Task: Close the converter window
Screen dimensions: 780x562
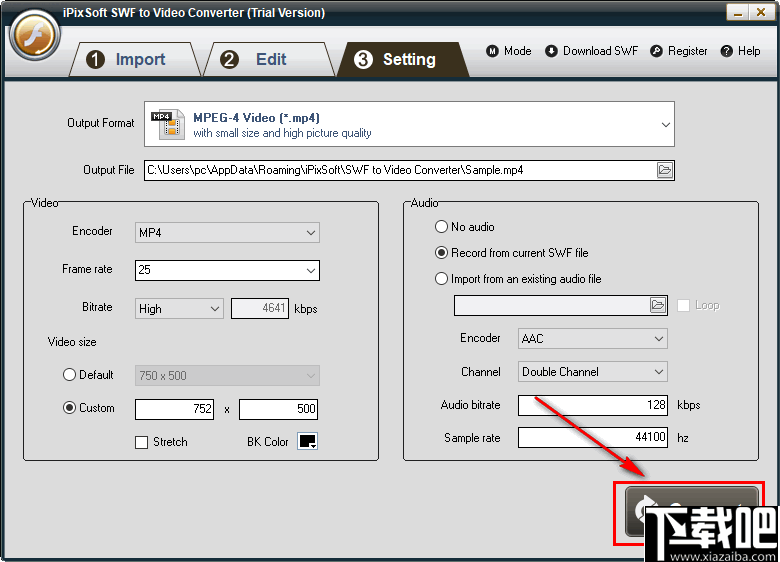Action: tap(761, 12)
